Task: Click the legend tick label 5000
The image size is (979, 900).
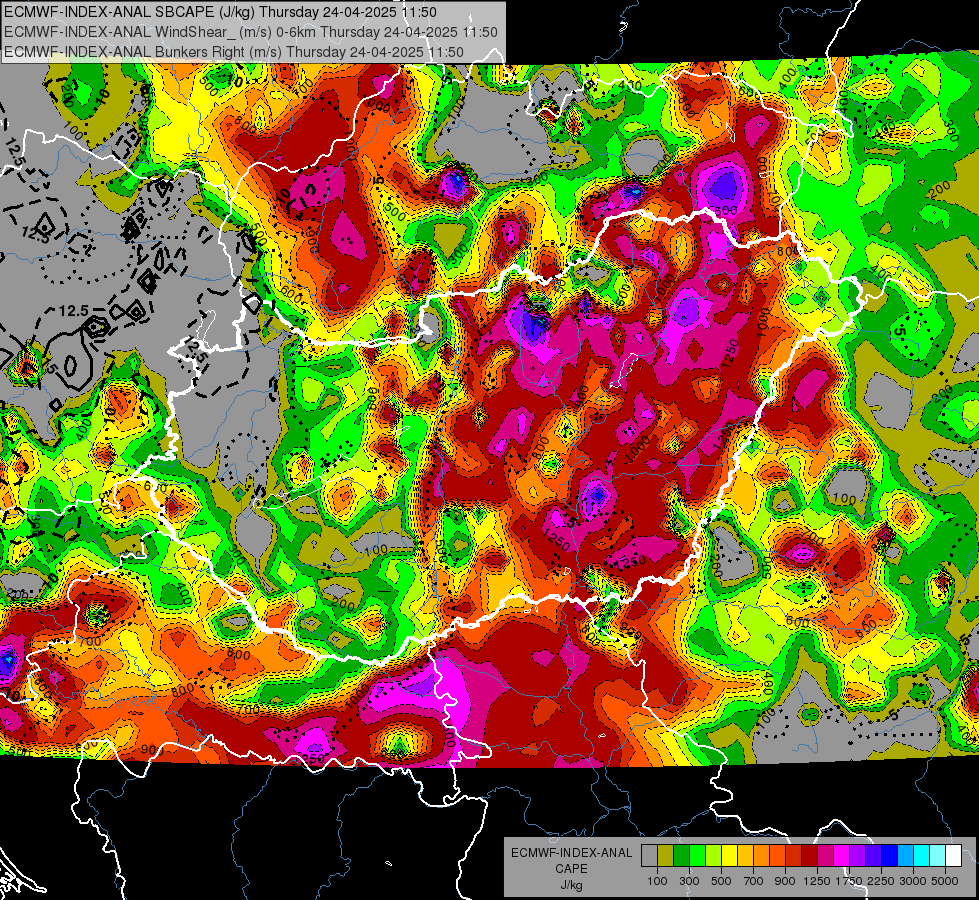Action: tap(945, 881)
